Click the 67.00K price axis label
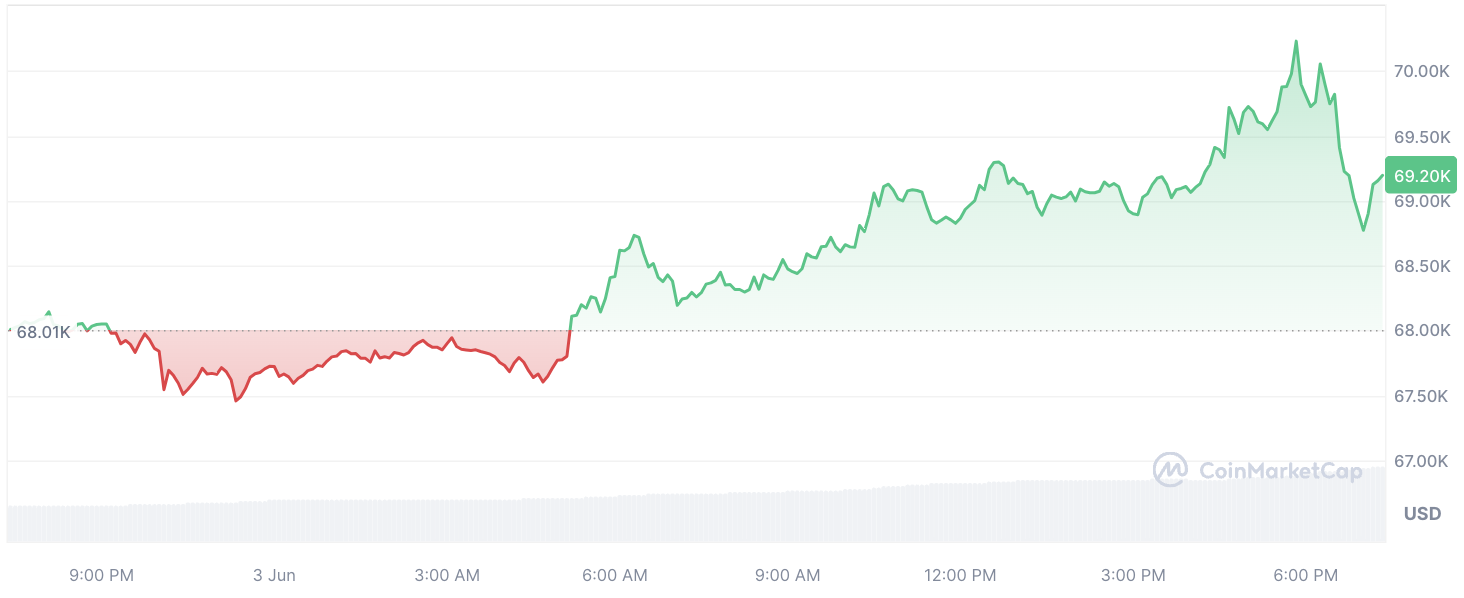The image size is (1464, 598). (x=1421, y=461)
